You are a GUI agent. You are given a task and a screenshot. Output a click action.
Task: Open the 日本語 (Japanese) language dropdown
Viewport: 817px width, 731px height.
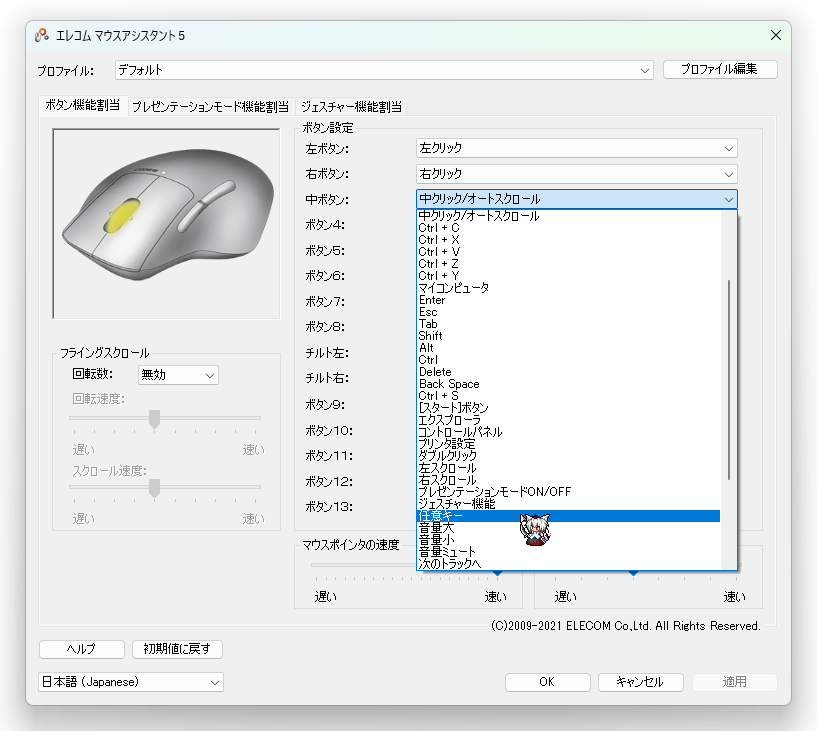pos(131,682)
